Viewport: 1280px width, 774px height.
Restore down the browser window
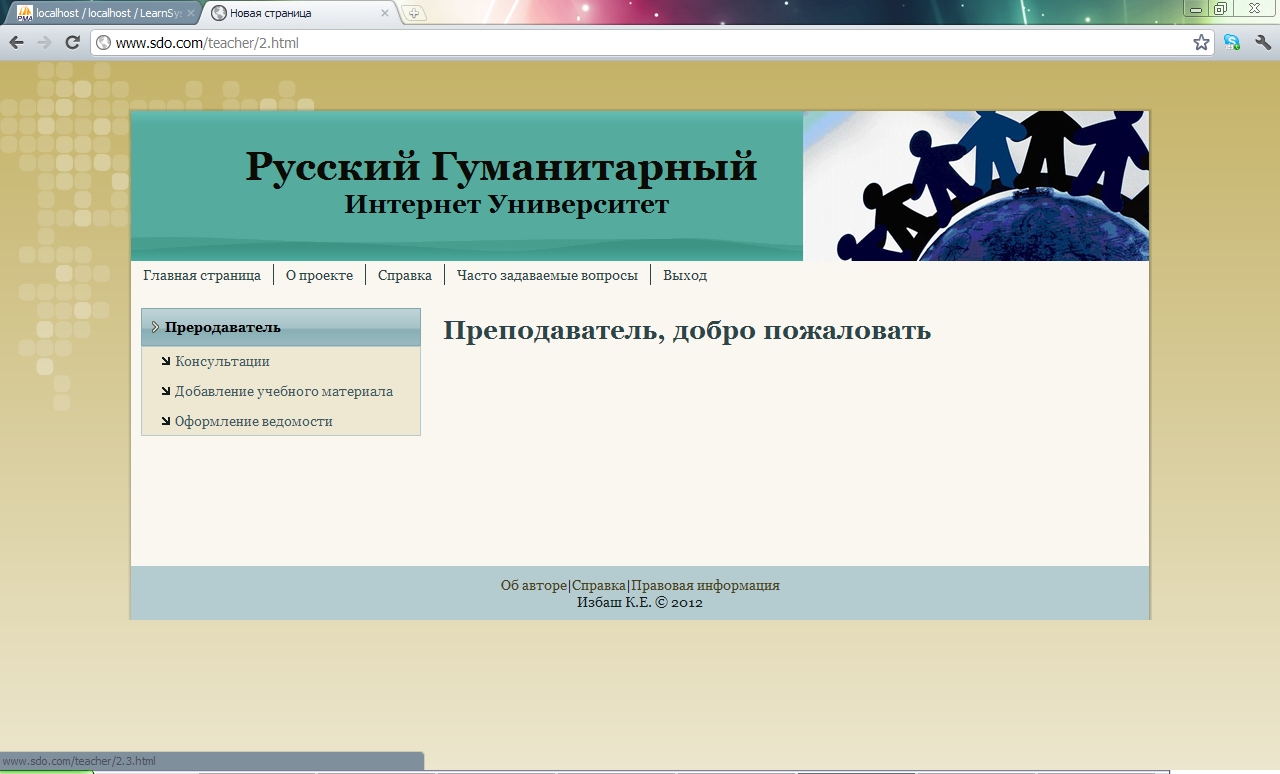[x=1221, y=7]
